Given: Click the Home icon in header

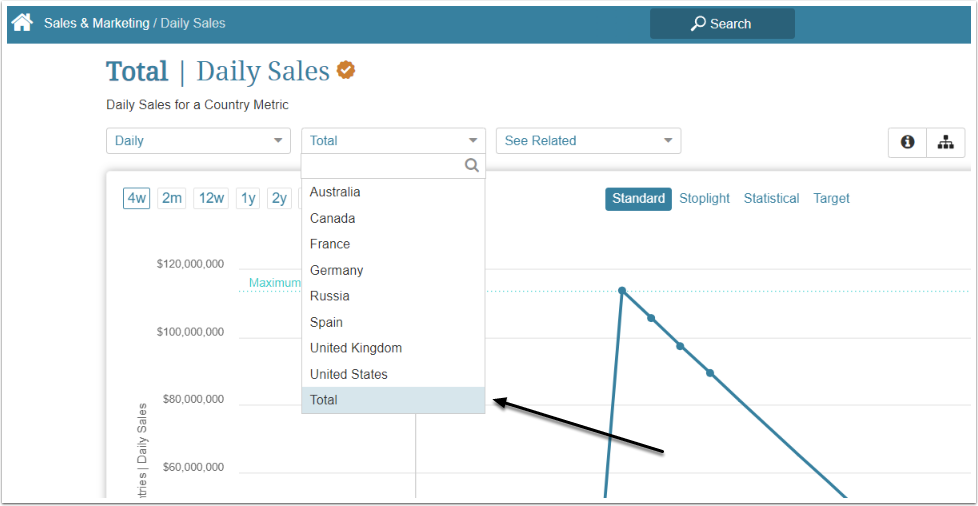Looking at the screenshot, I should point(22,22).
